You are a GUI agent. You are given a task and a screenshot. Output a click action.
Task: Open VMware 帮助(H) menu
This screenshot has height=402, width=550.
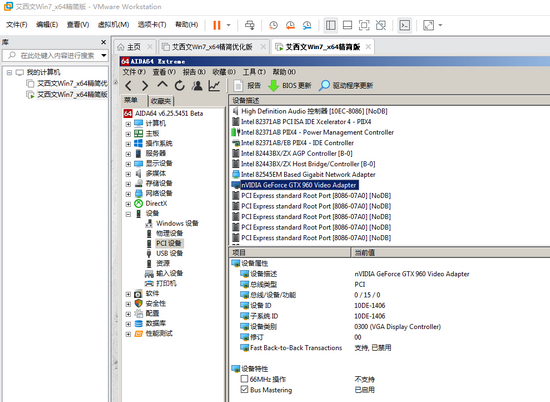[x=187, y=25]
